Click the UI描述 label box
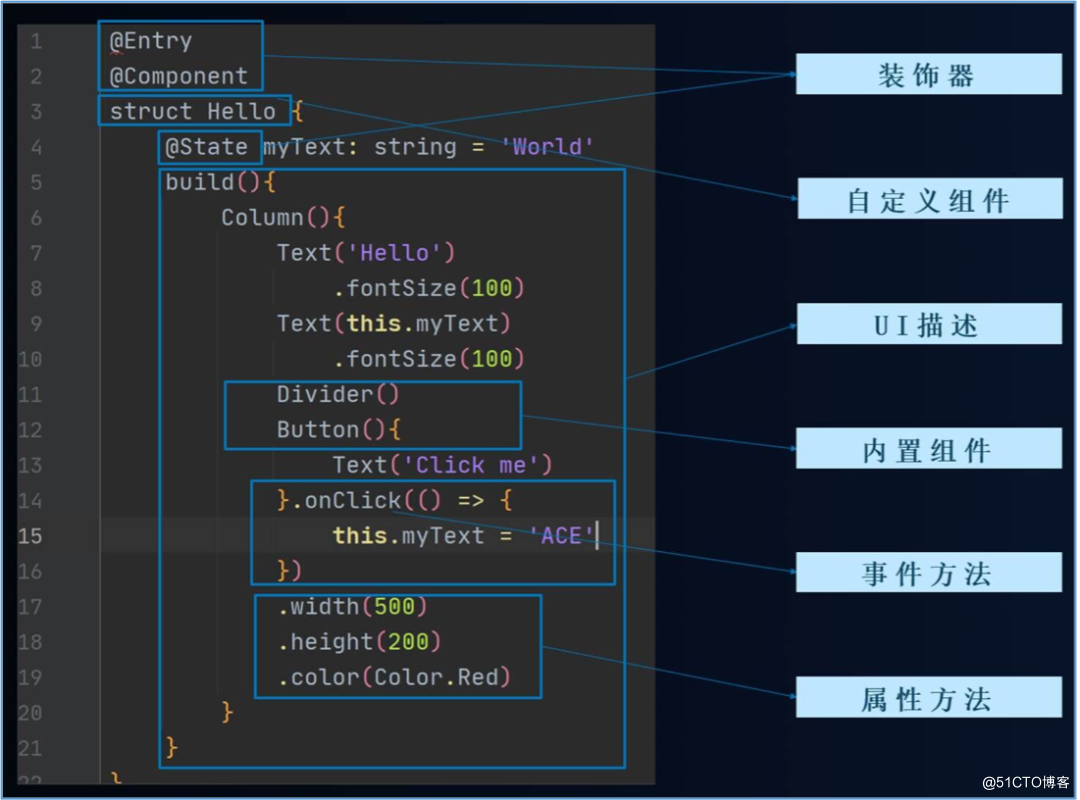 click(x=928, y=324)
